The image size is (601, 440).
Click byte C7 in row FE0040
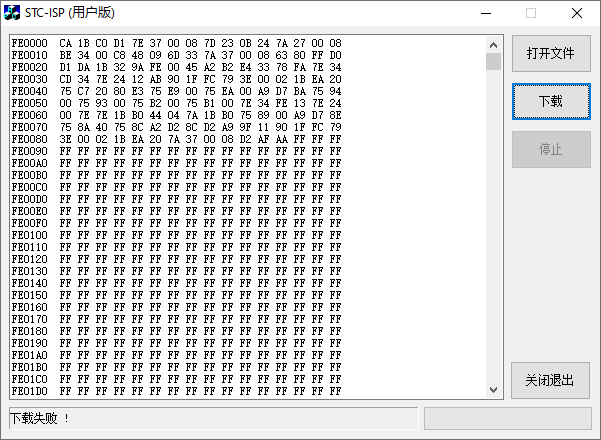(84, 91)
